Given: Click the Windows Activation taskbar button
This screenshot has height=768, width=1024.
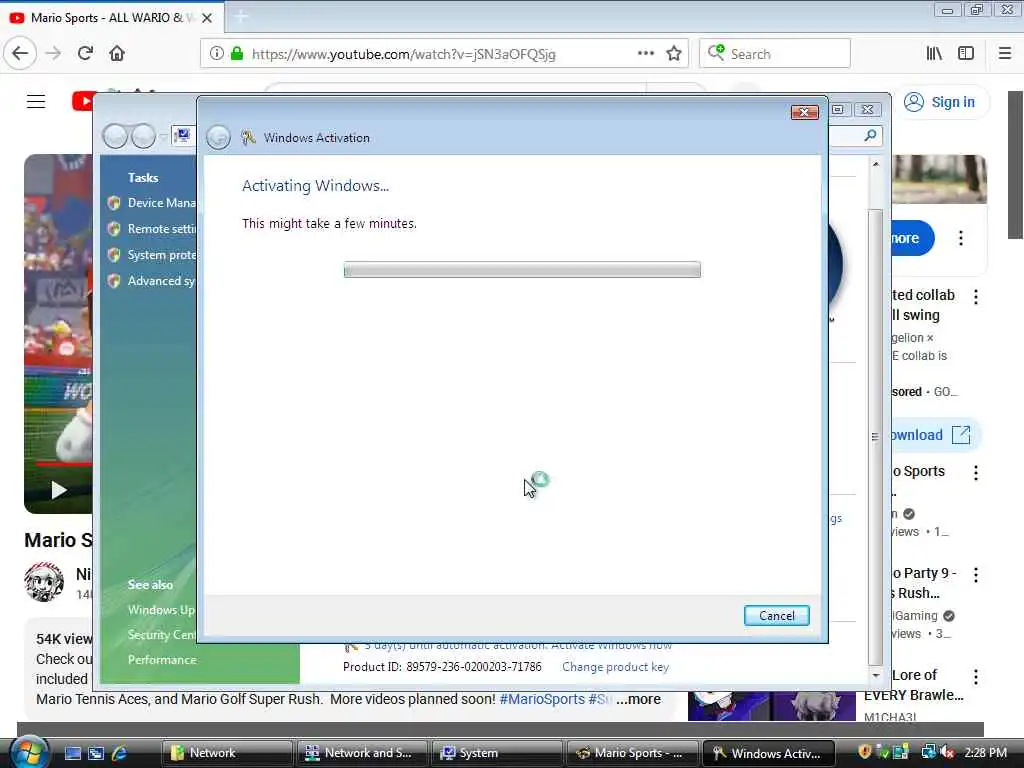Looking at the screenshot, I should 769,753.
